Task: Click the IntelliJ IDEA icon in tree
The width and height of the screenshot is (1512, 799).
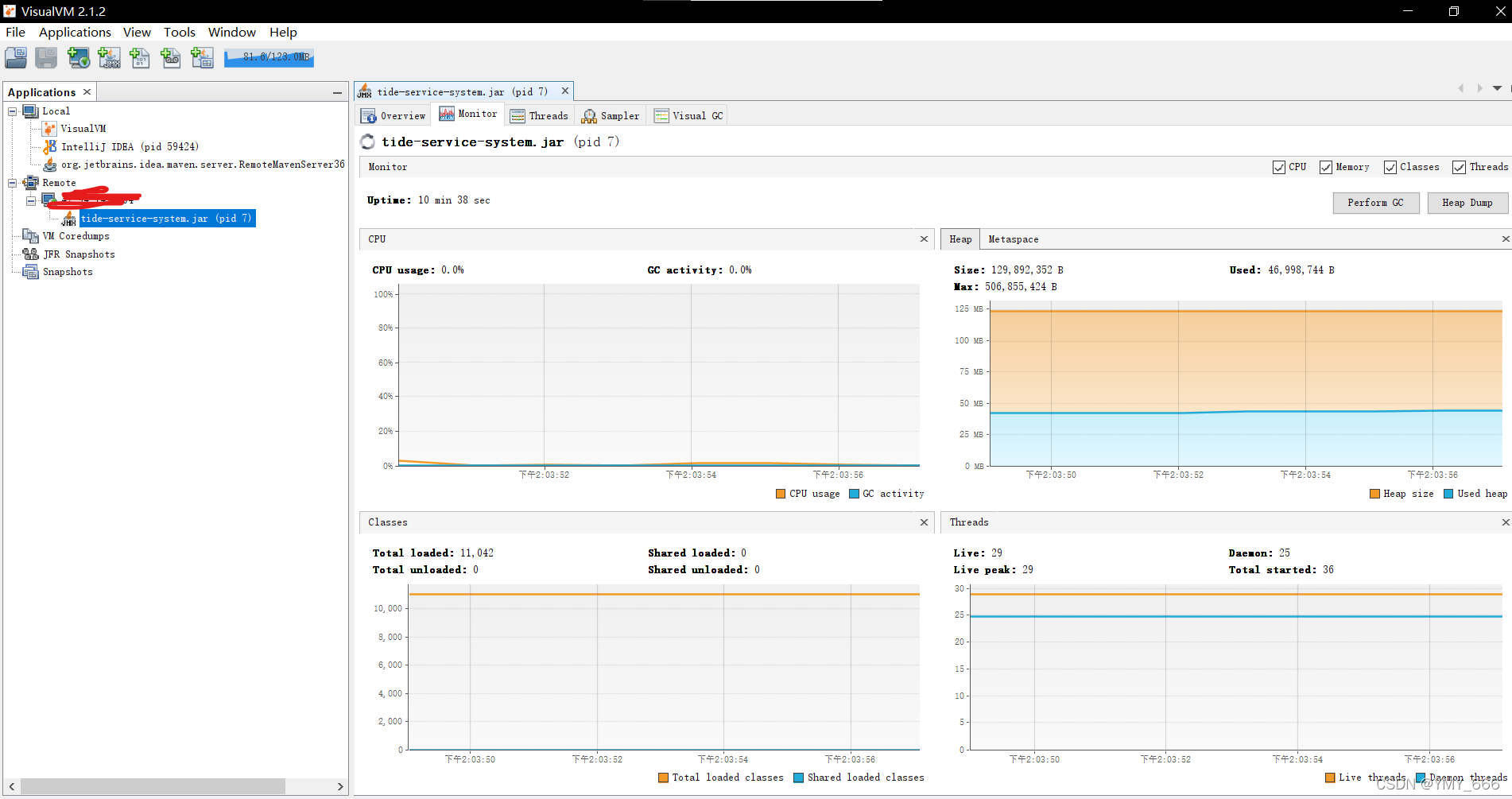Action: click(50, 146)
